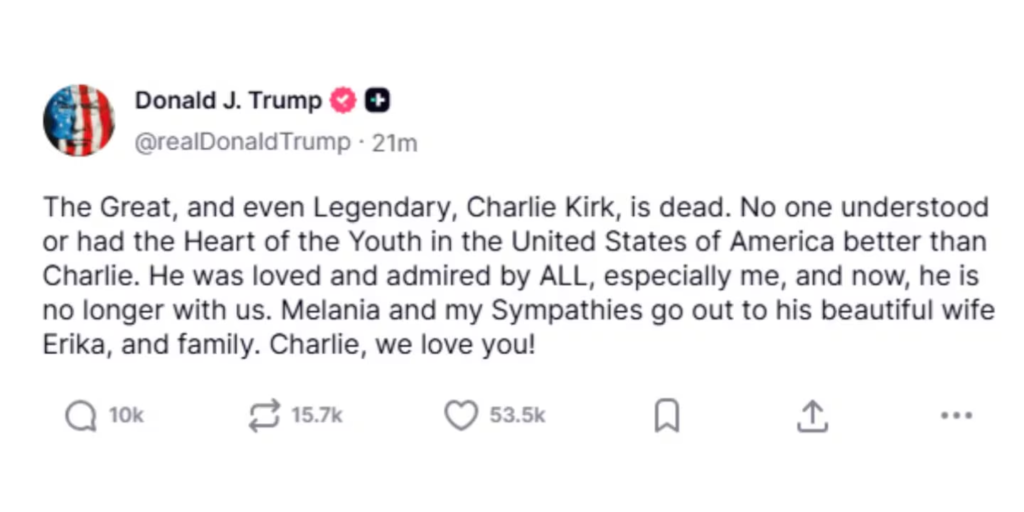The width and height of the screenshot is (1024, 512).
Task: Click the Donald J. Trump display name
Action: click(228, 101)
